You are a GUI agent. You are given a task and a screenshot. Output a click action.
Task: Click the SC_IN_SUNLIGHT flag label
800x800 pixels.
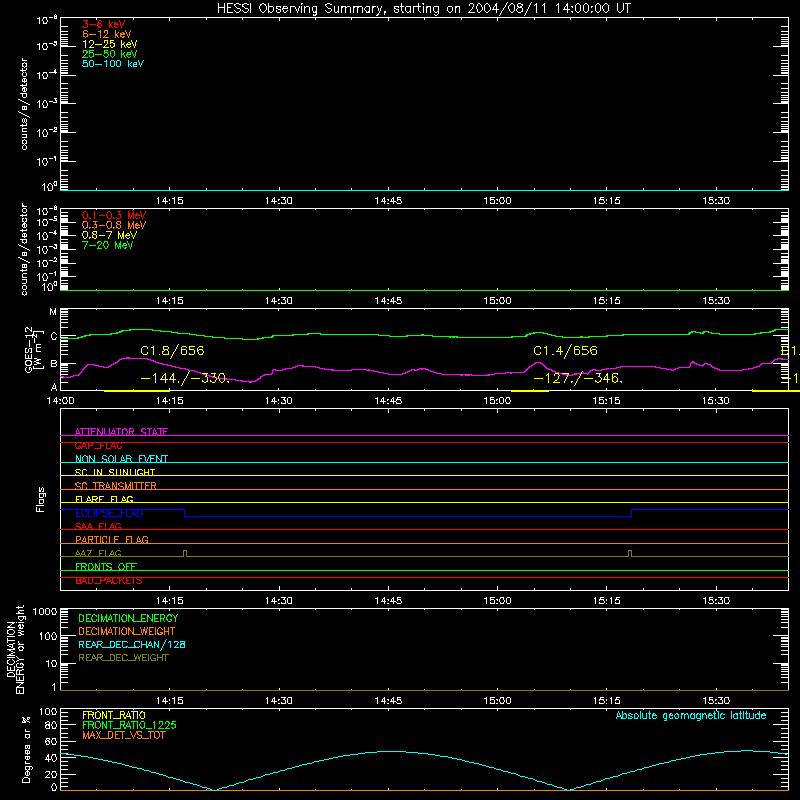click(x=115, y=472)
